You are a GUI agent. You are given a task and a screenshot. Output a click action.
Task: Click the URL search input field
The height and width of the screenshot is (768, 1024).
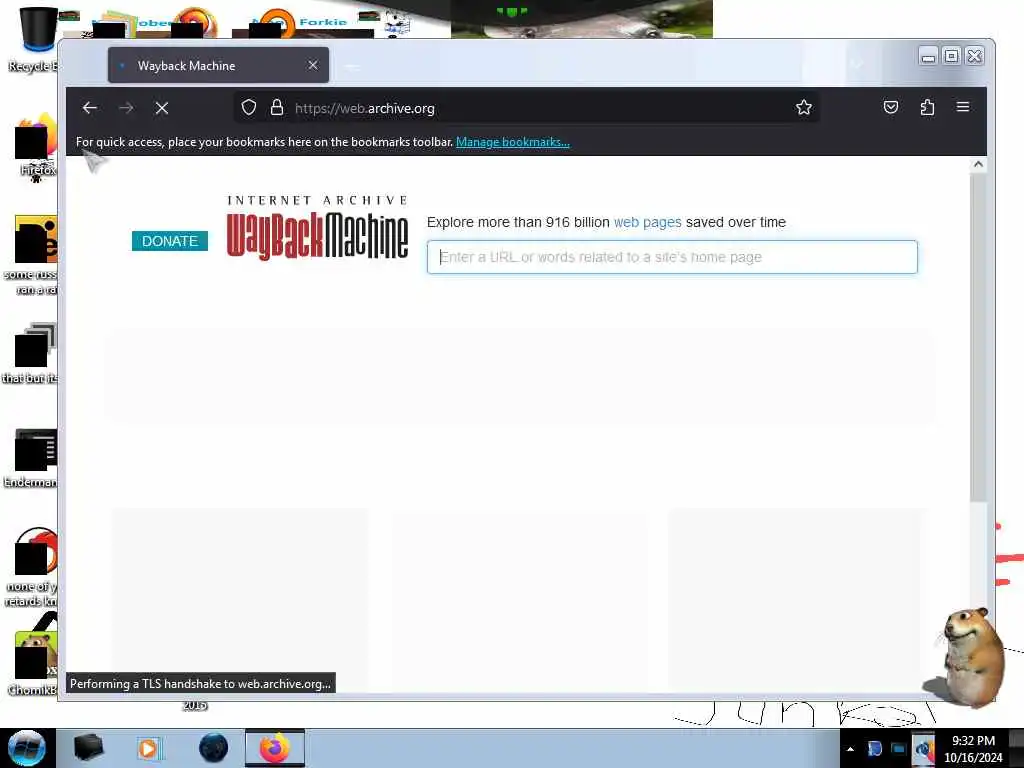point(672,257)
